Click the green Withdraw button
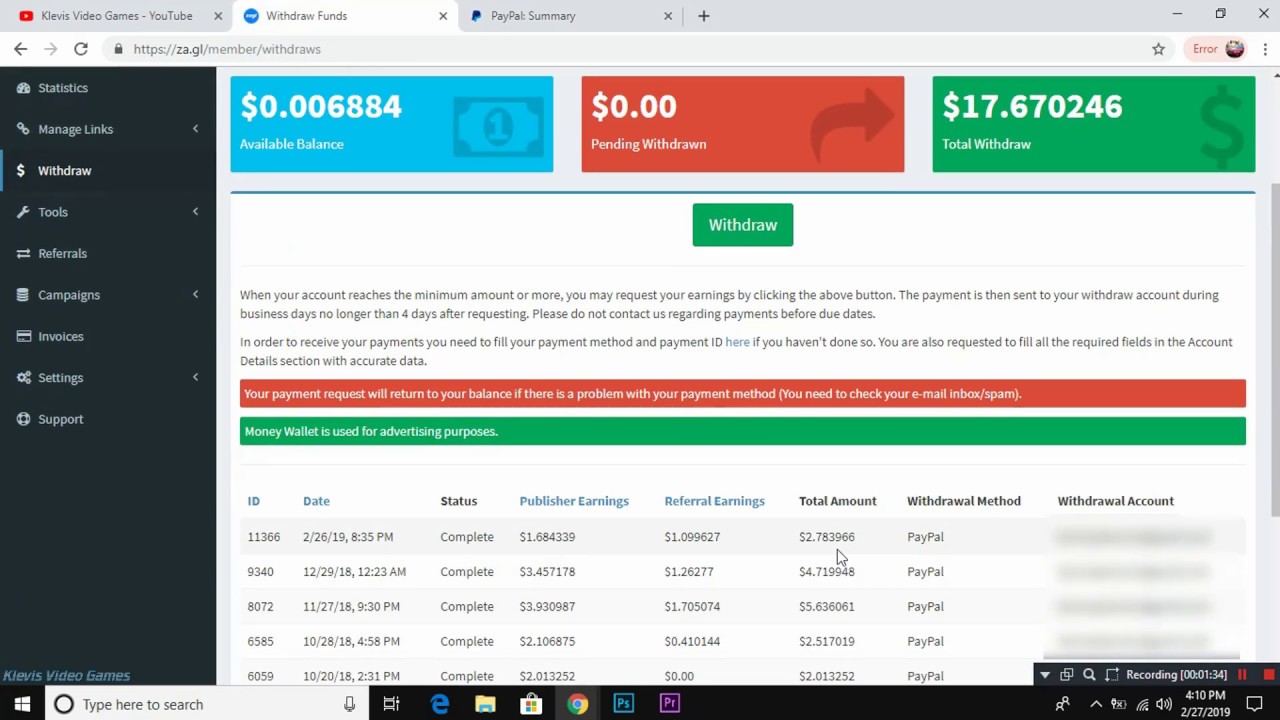1280x720 pixels. point(743,225)
